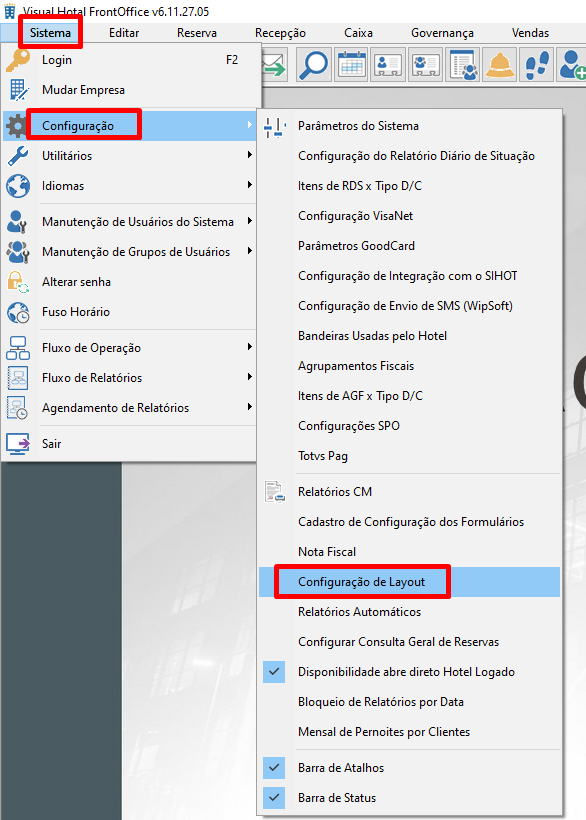The width and height of the screenshot is (586, 820).
Task: Toggle the Barra de Atalhos checkmark
Action: (x=274, y=768)
